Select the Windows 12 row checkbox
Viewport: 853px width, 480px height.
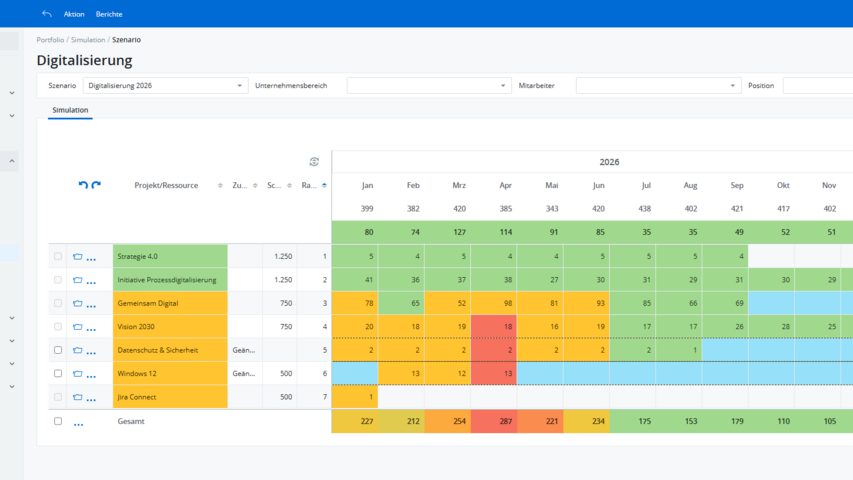[58, 374]
